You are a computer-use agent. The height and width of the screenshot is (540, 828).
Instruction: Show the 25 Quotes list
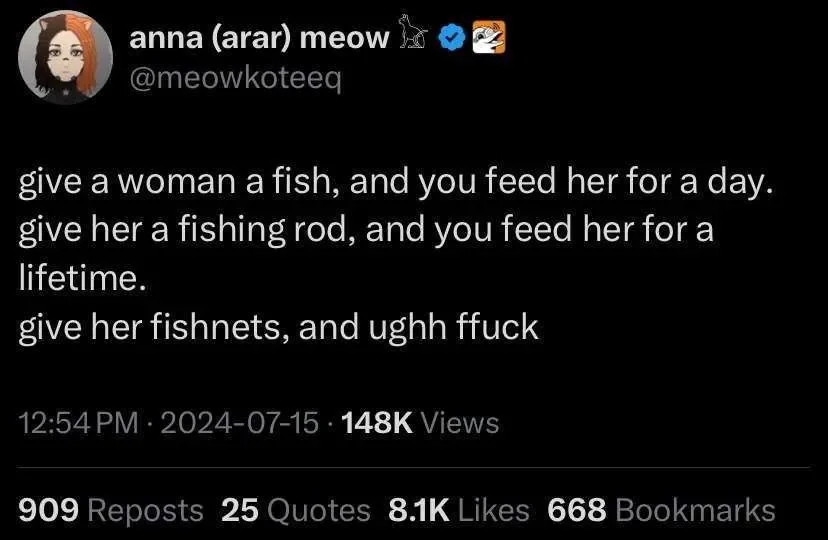pos(296,510)
